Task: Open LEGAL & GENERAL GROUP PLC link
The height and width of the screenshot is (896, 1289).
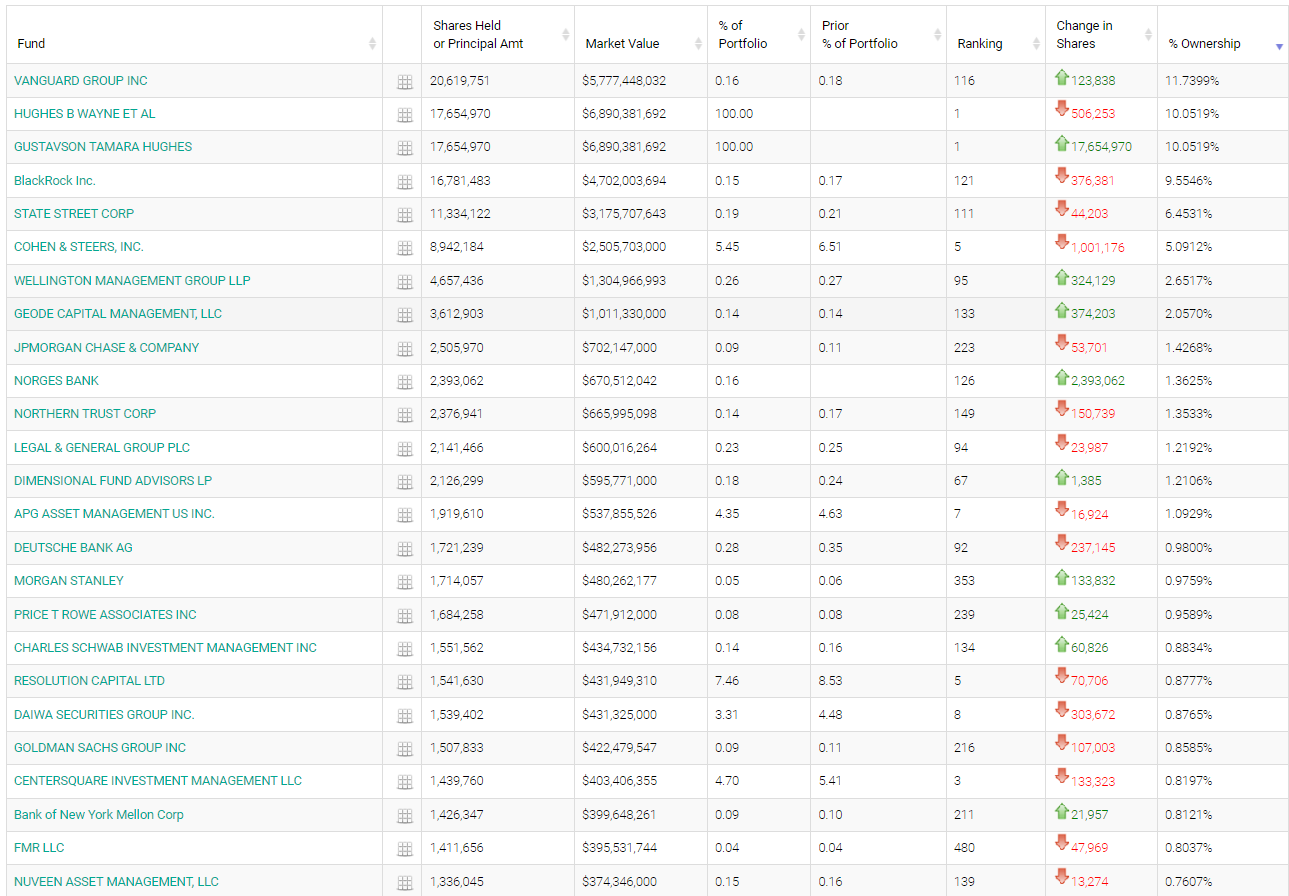Action: pos(102,448)
